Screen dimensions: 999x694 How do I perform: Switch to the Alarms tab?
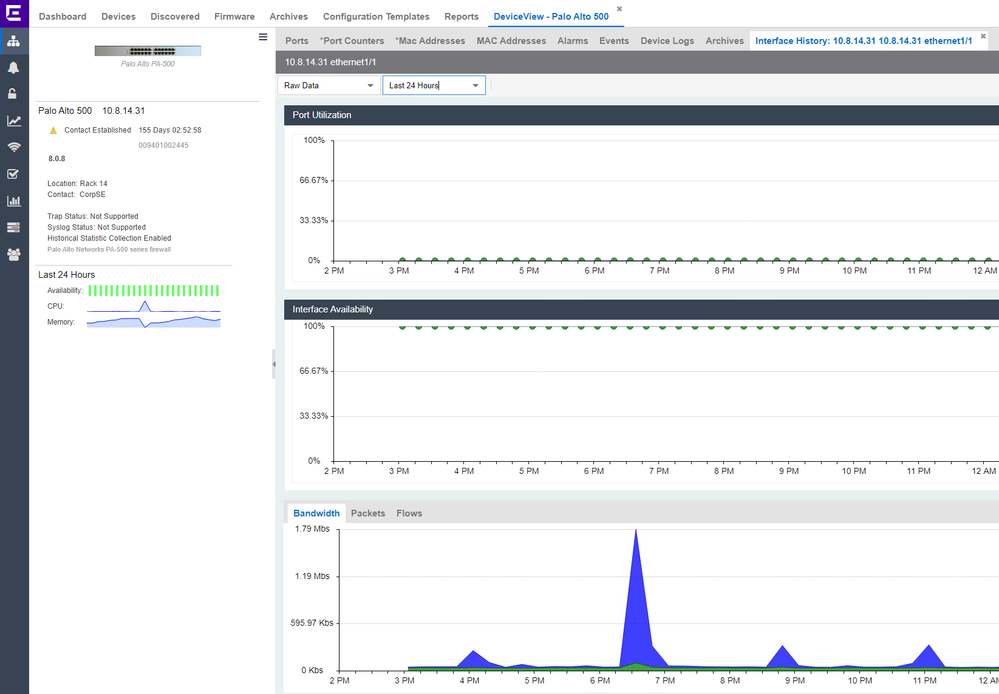click(x=573, y=41)
